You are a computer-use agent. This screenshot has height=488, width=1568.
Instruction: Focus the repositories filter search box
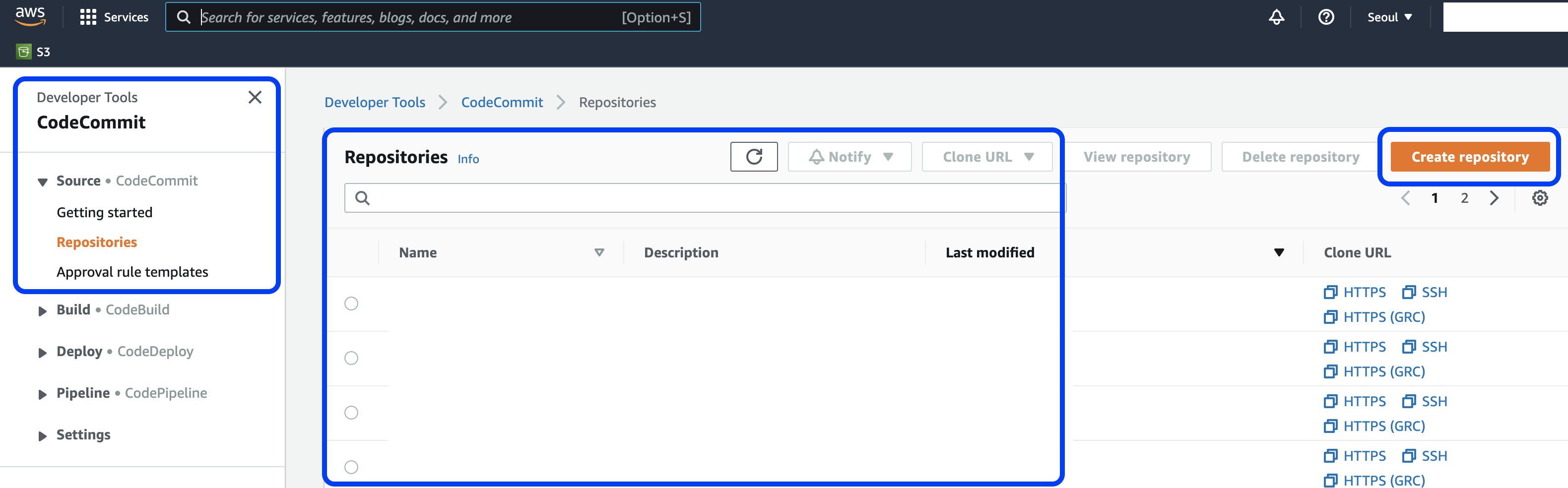pyautogui.click(x=705, y=198)
